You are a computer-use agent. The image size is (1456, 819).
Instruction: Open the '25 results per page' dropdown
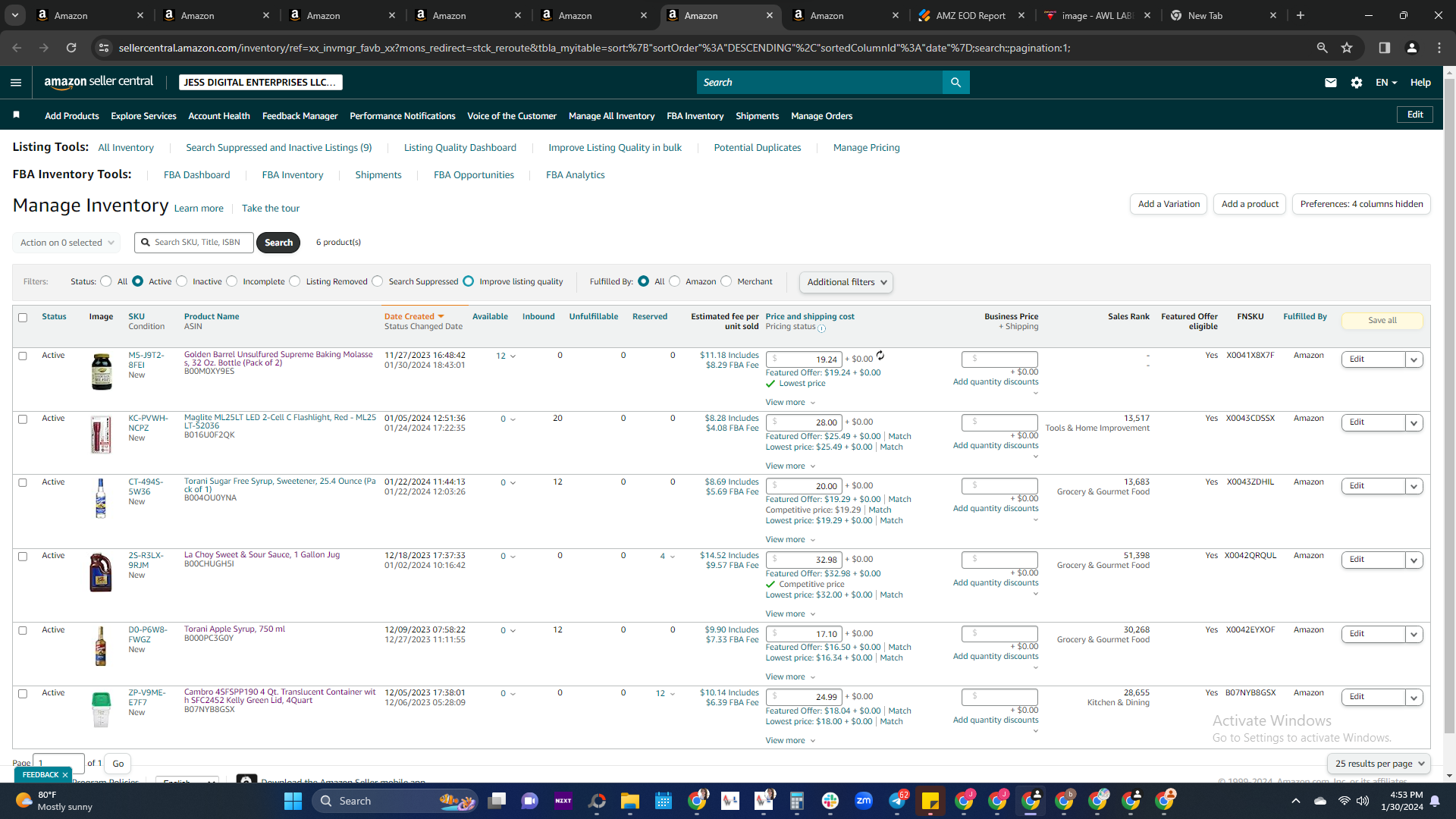[1379, 764]
